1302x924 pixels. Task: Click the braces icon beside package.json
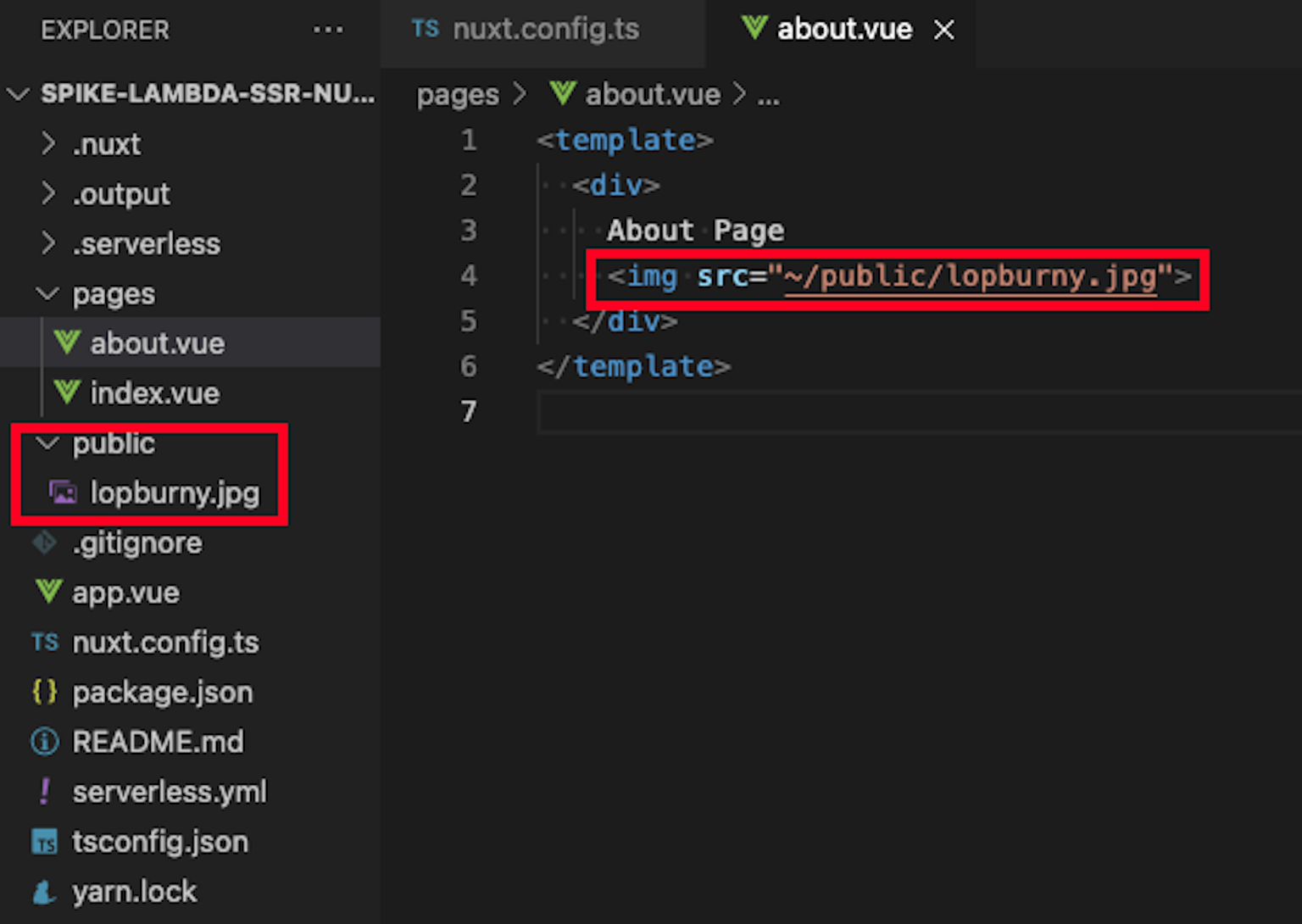click(44, 692)
